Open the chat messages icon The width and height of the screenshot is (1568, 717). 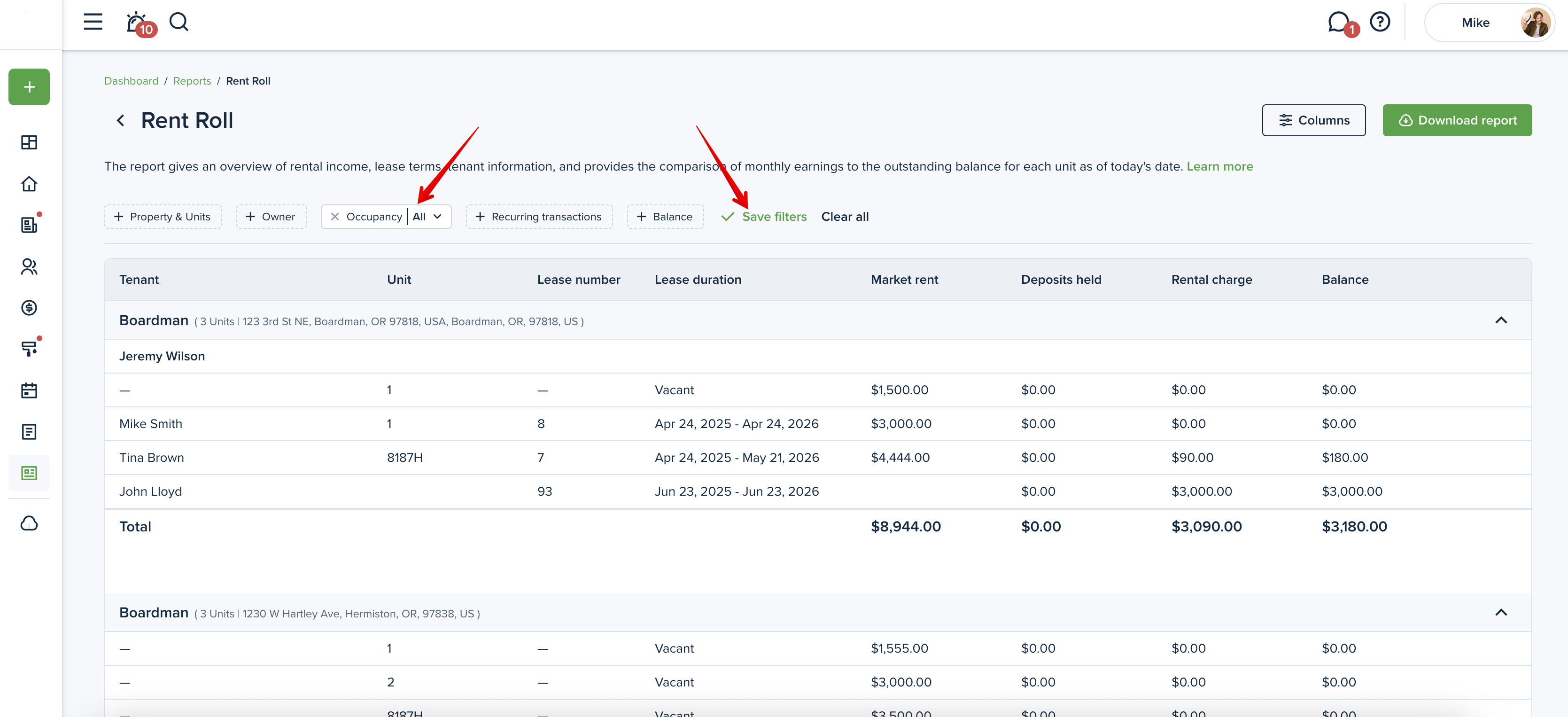pos(1340,23)
